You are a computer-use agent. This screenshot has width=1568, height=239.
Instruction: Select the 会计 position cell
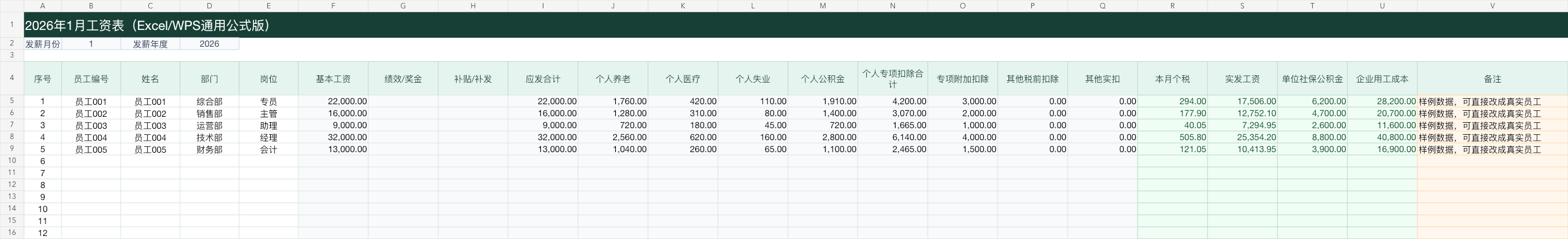268,149
